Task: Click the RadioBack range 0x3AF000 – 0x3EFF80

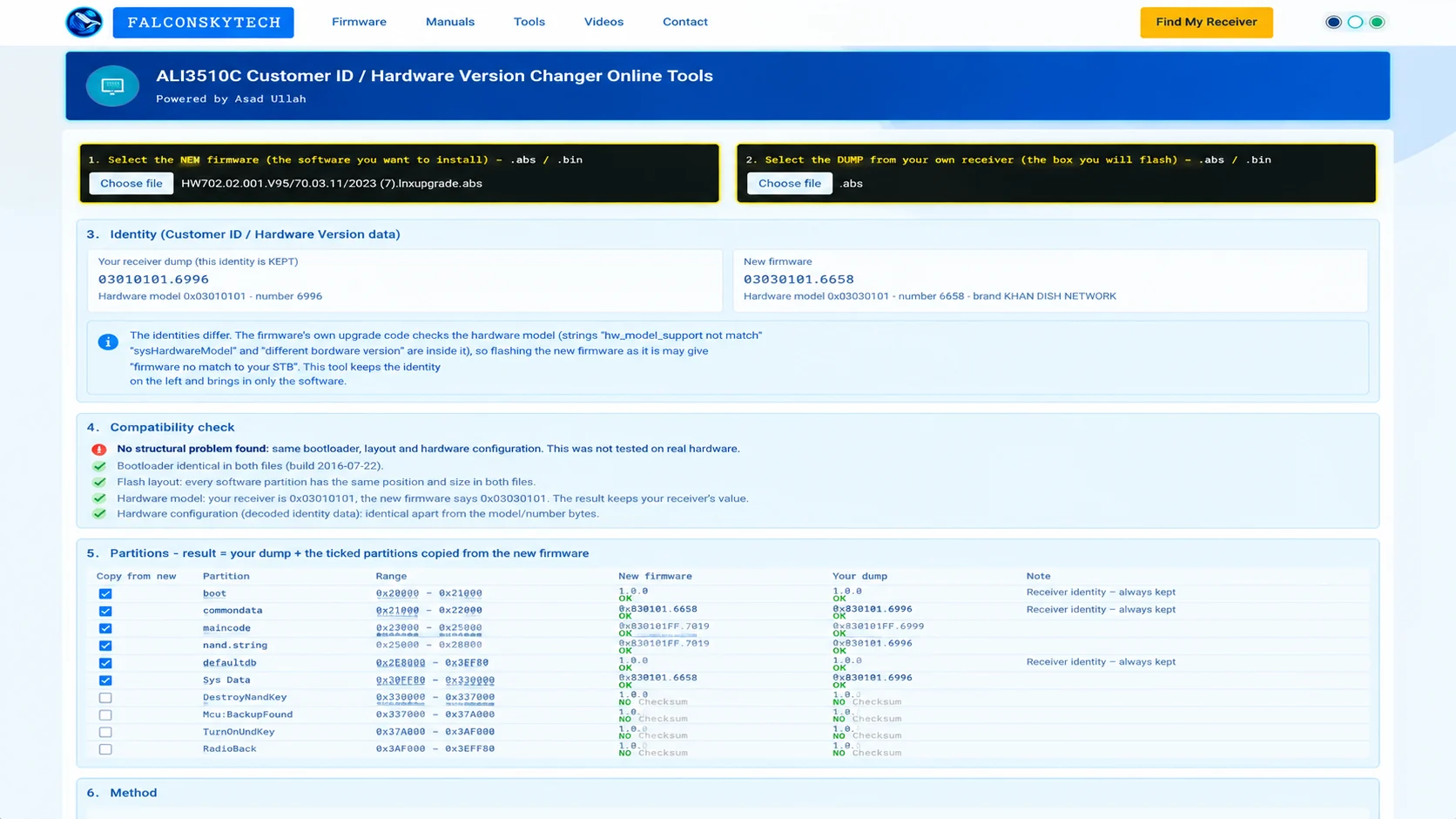Action: 435,749
